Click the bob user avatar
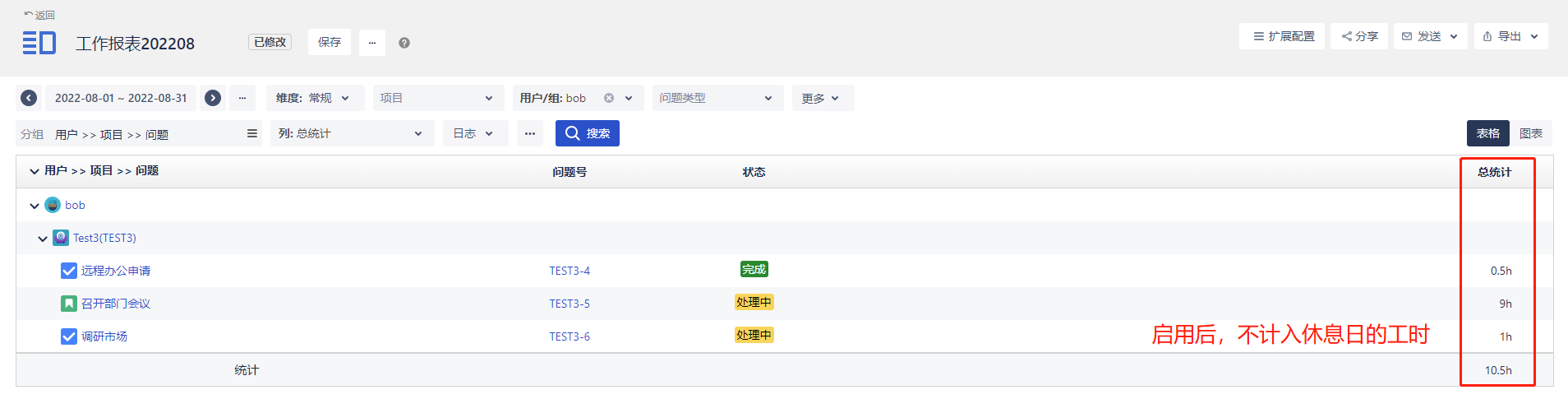This screenshot has height=399, width=1568. tap(53, 205)
